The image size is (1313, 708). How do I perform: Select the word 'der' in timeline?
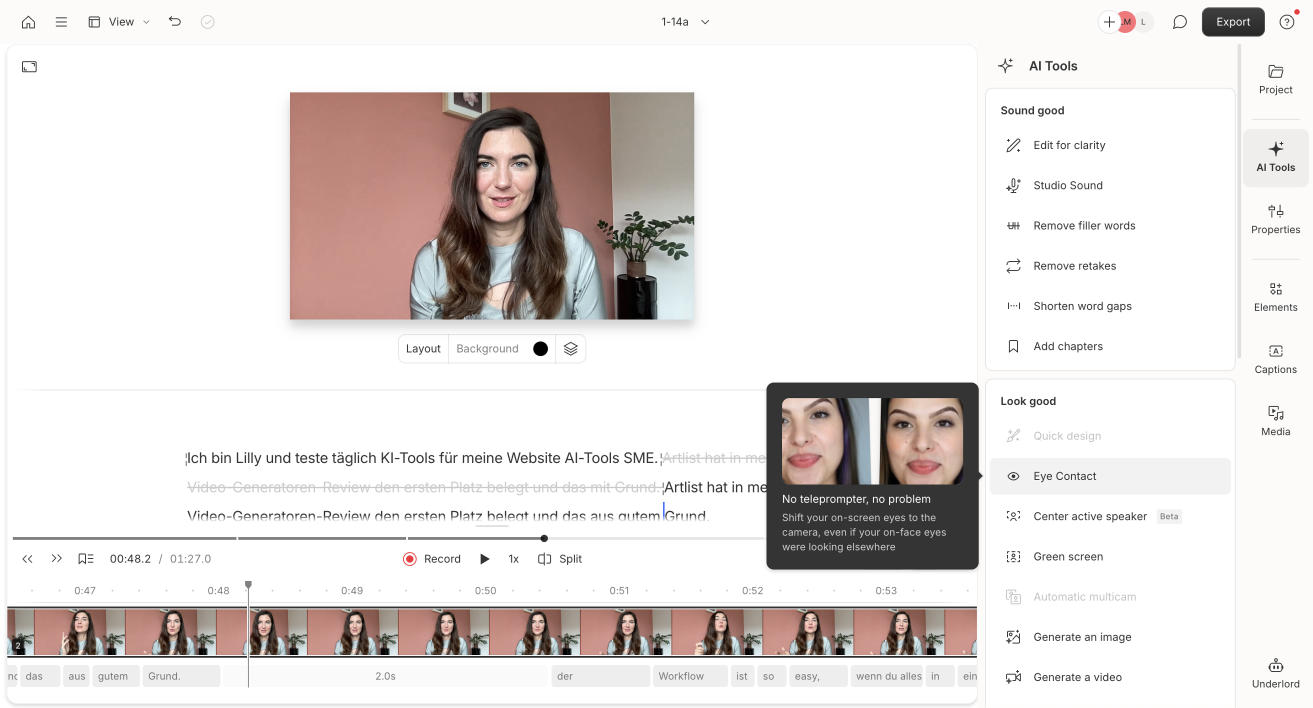tap(600, 676)
